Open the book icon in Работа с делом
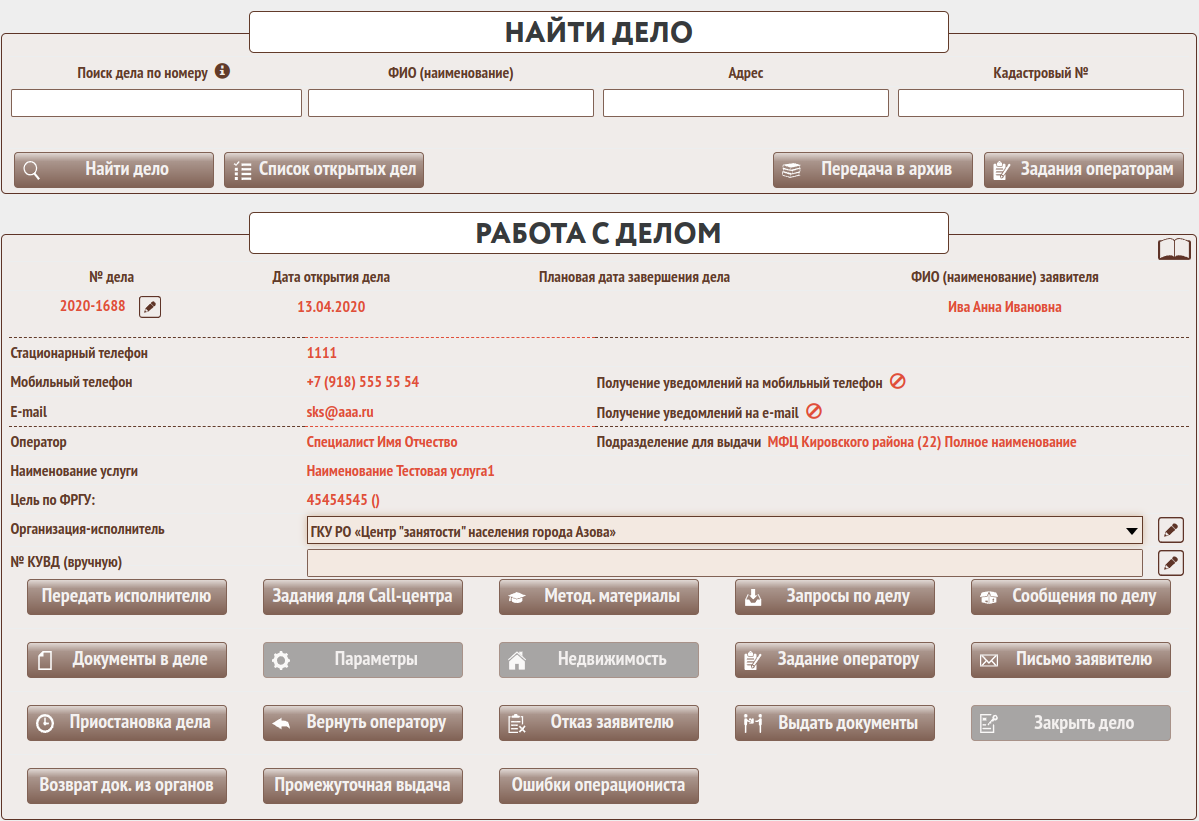1199x821 pixels. (1174, 250)
